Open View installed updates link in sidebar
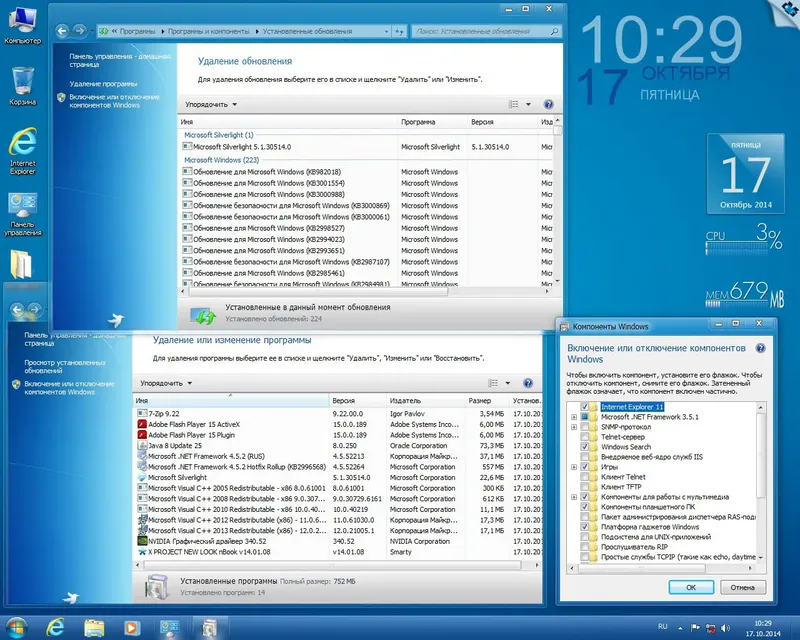This screenshot has width=800, height=640. pos(65,366)
